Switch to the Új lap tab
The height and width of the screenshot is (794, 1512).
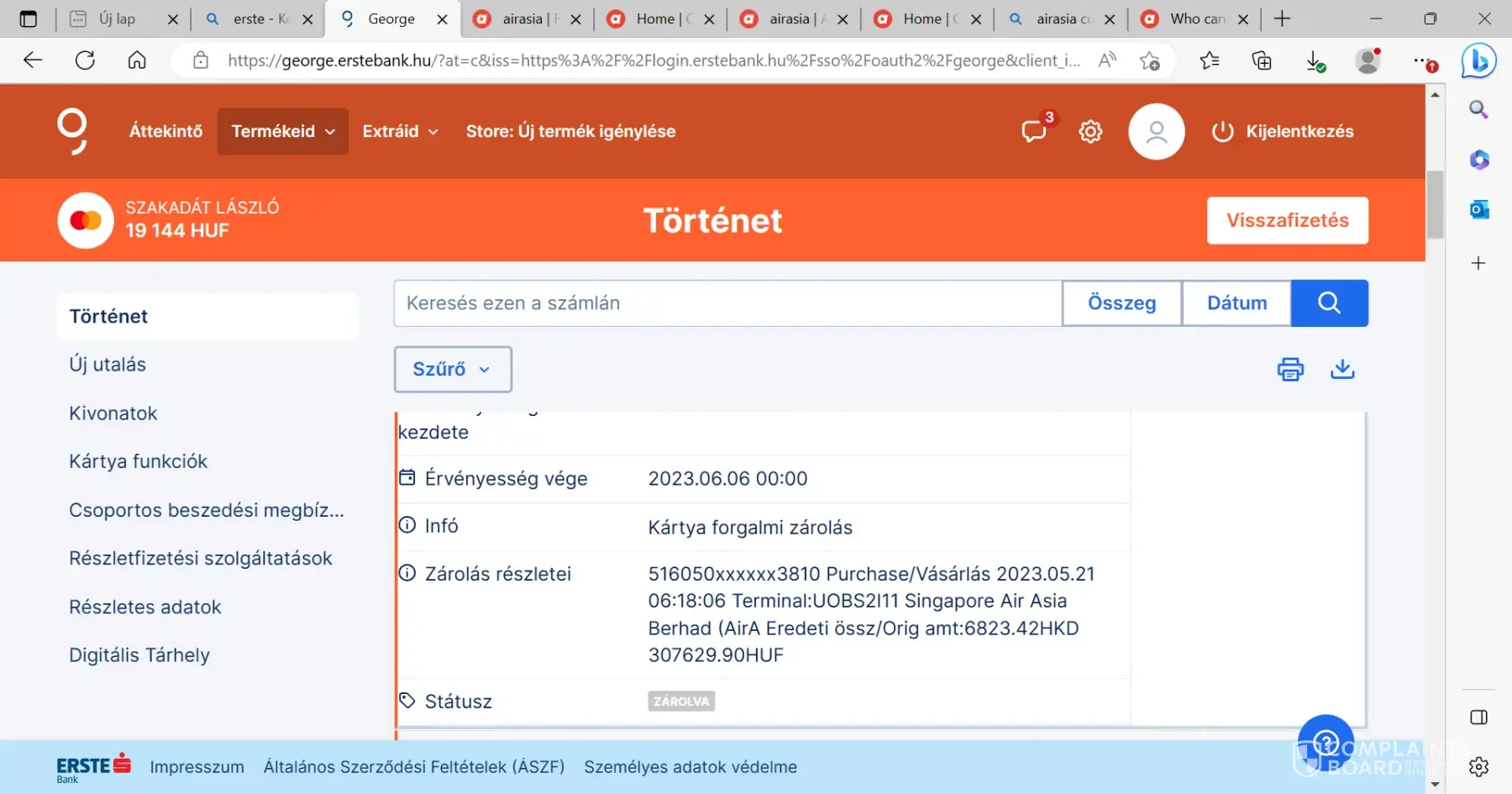coord(123,18)
